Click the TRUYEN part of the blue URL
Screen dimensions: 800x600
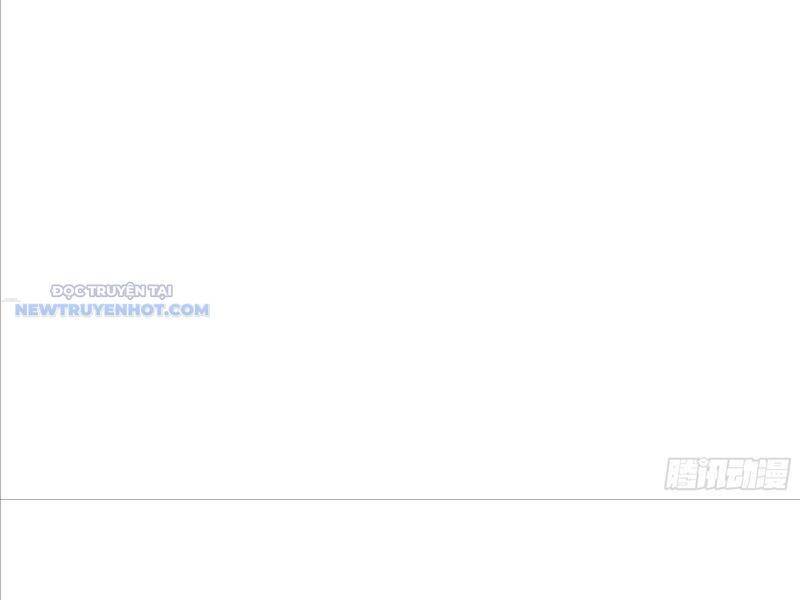[x=93, y=310]
